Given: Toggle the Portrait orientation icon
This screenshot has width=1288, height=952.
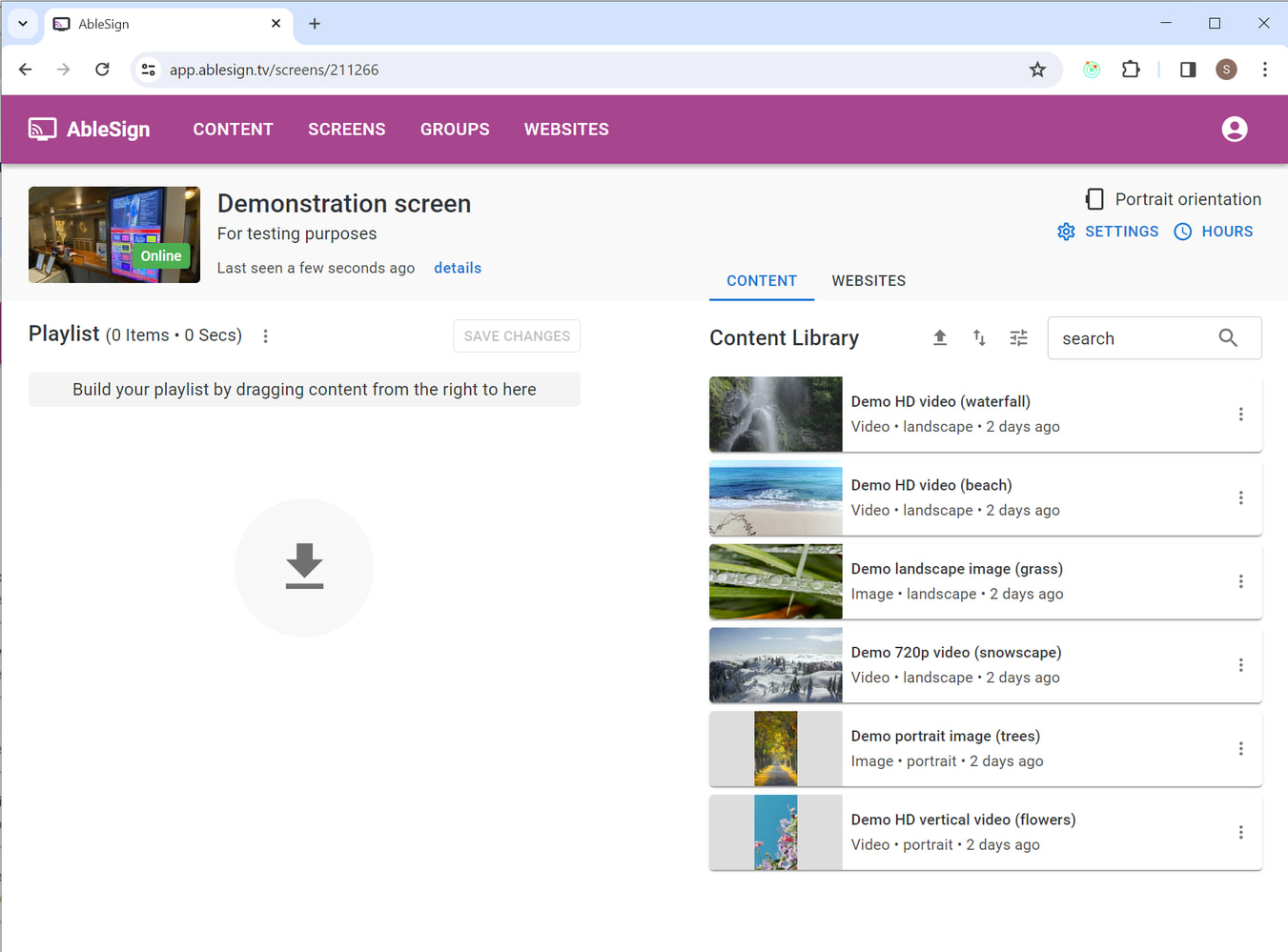Looking at the screenshot, I should pos(1094,199).
